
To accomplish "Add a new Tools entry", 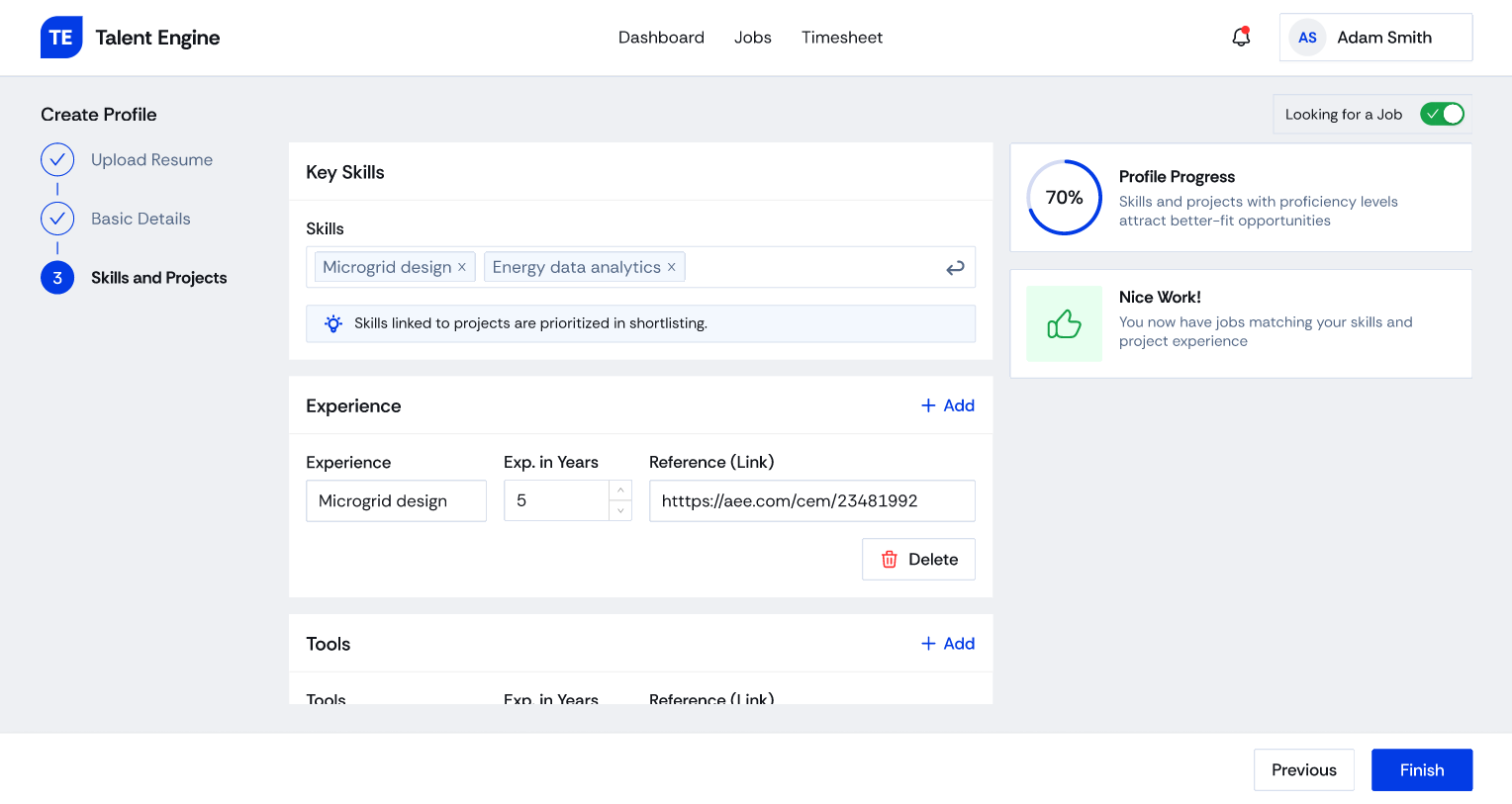I will click(948, 644).
